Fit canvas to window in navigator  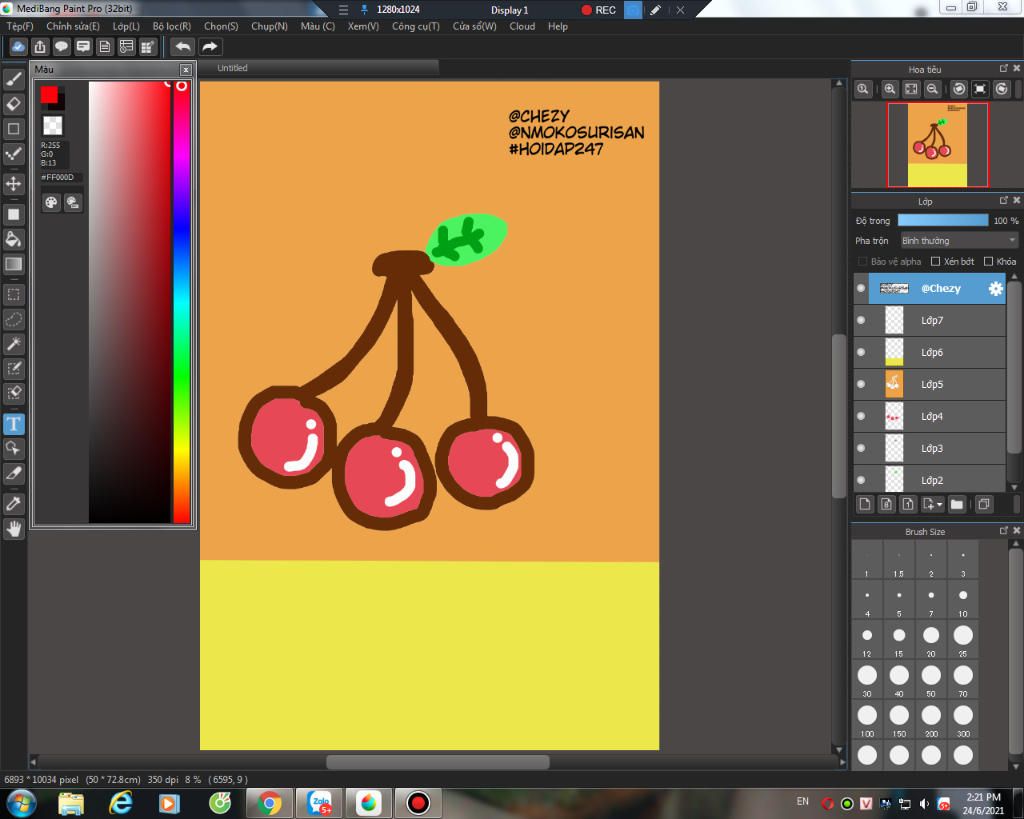pyautogui.click(x=911, y=89)
